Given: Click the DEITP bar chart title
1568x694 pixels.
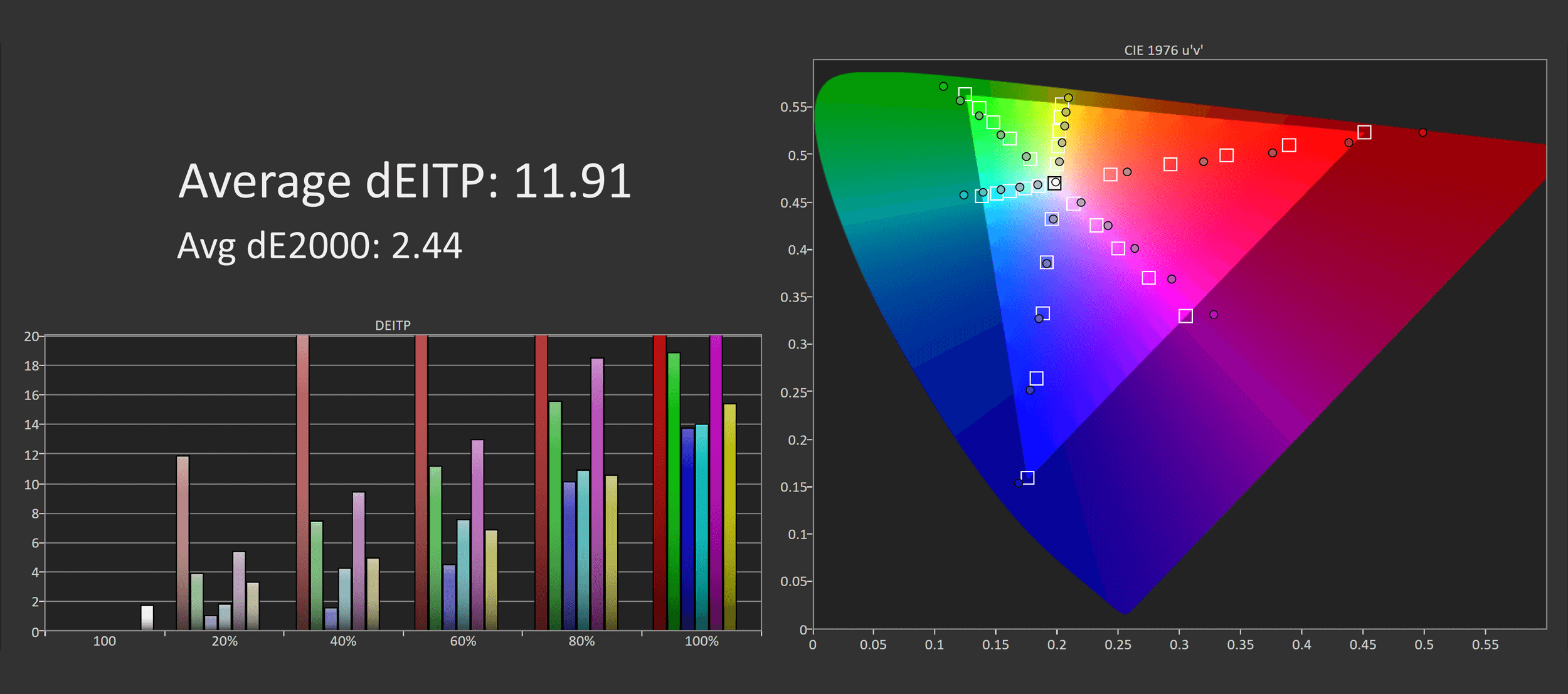Looking at the screenshot, I should 393,325.
